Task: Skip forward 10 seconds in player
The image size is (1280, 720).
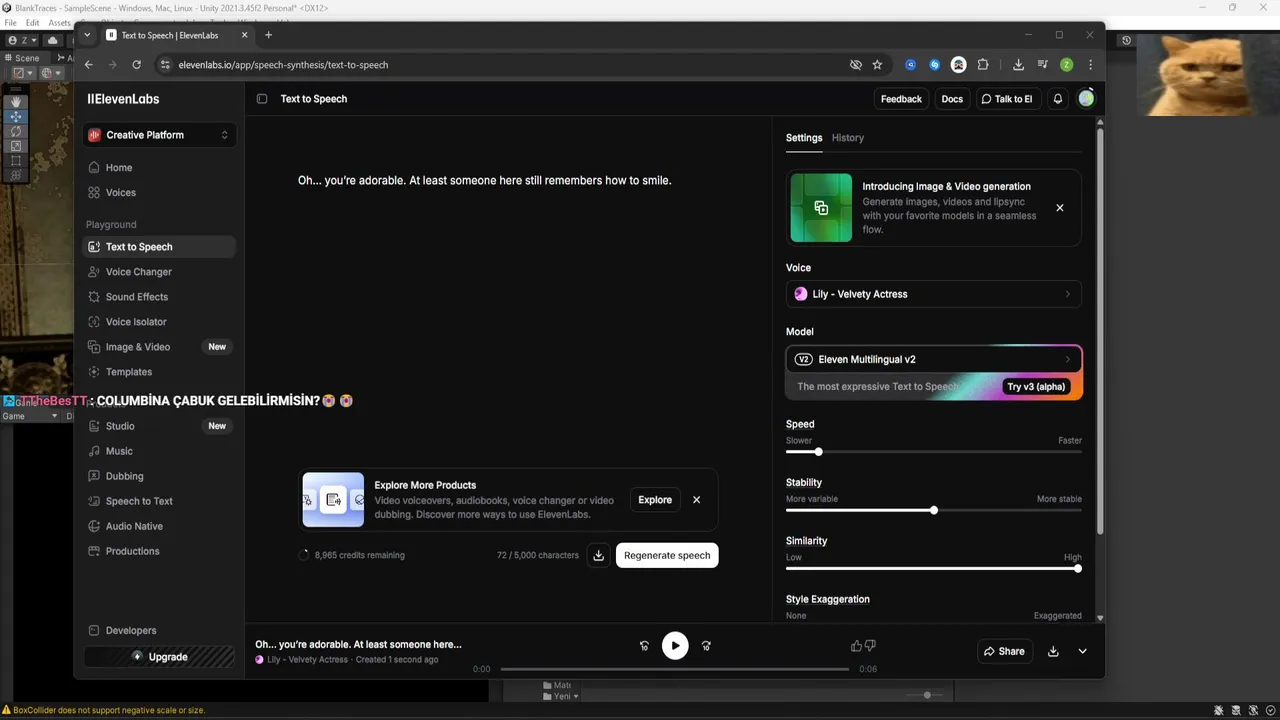Action: coord(706,646)
